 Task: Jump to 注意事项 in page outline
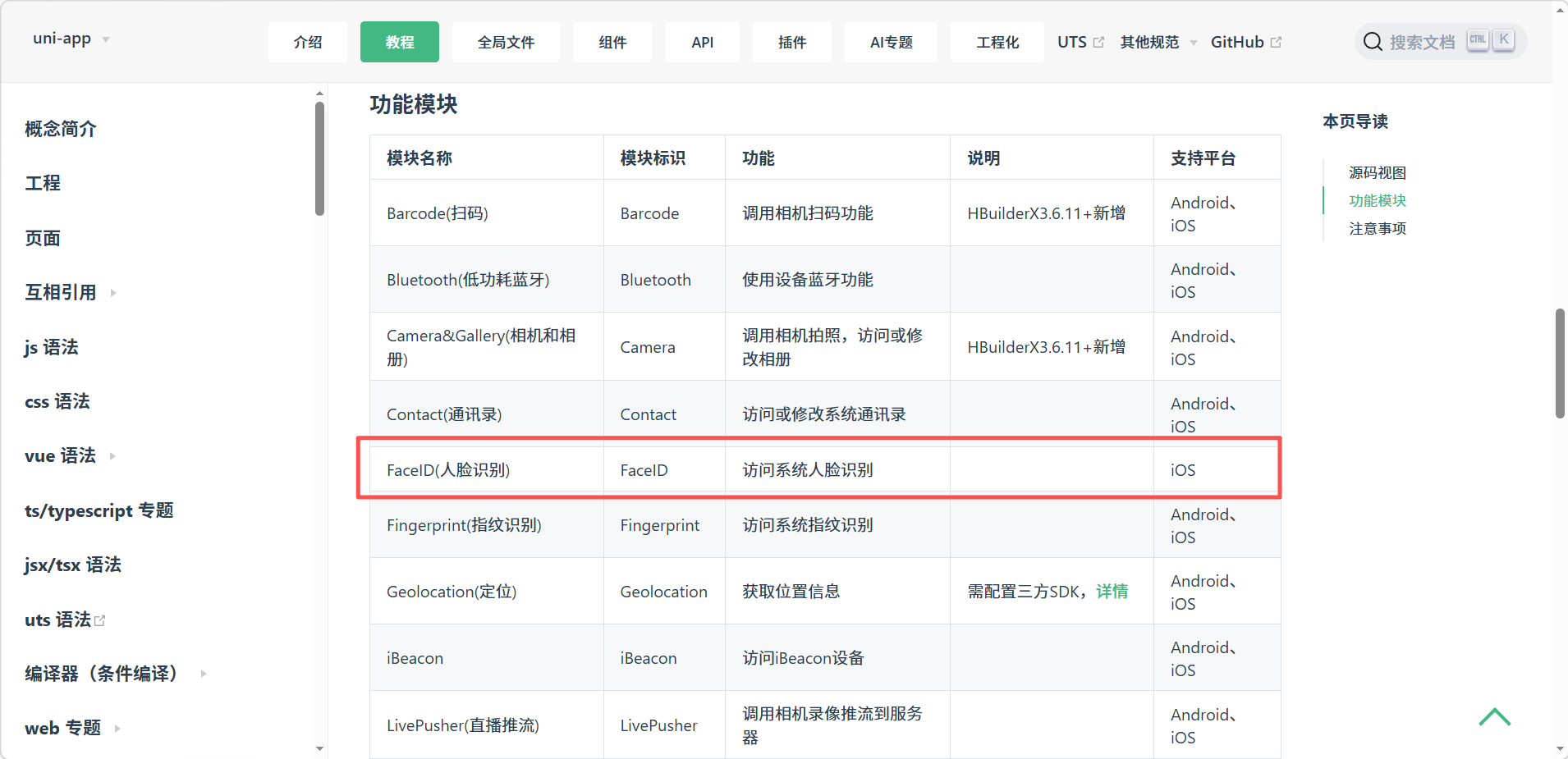[1377, 229]
